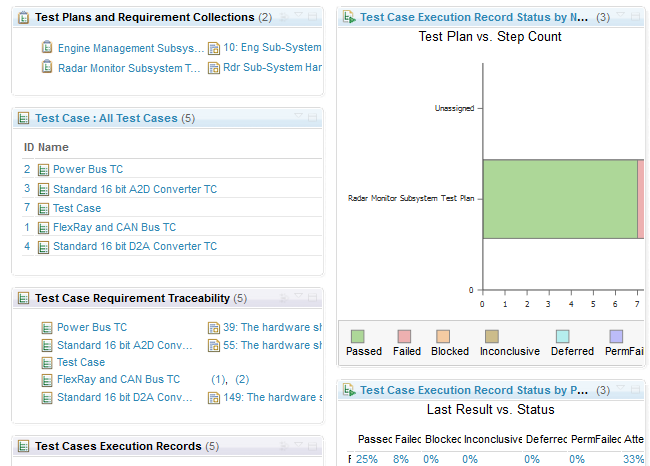Open Radar Monitor Subsystem test plan link
Image resolution: width=650 pixels, height=466 pixels.
tap(129, 68)
